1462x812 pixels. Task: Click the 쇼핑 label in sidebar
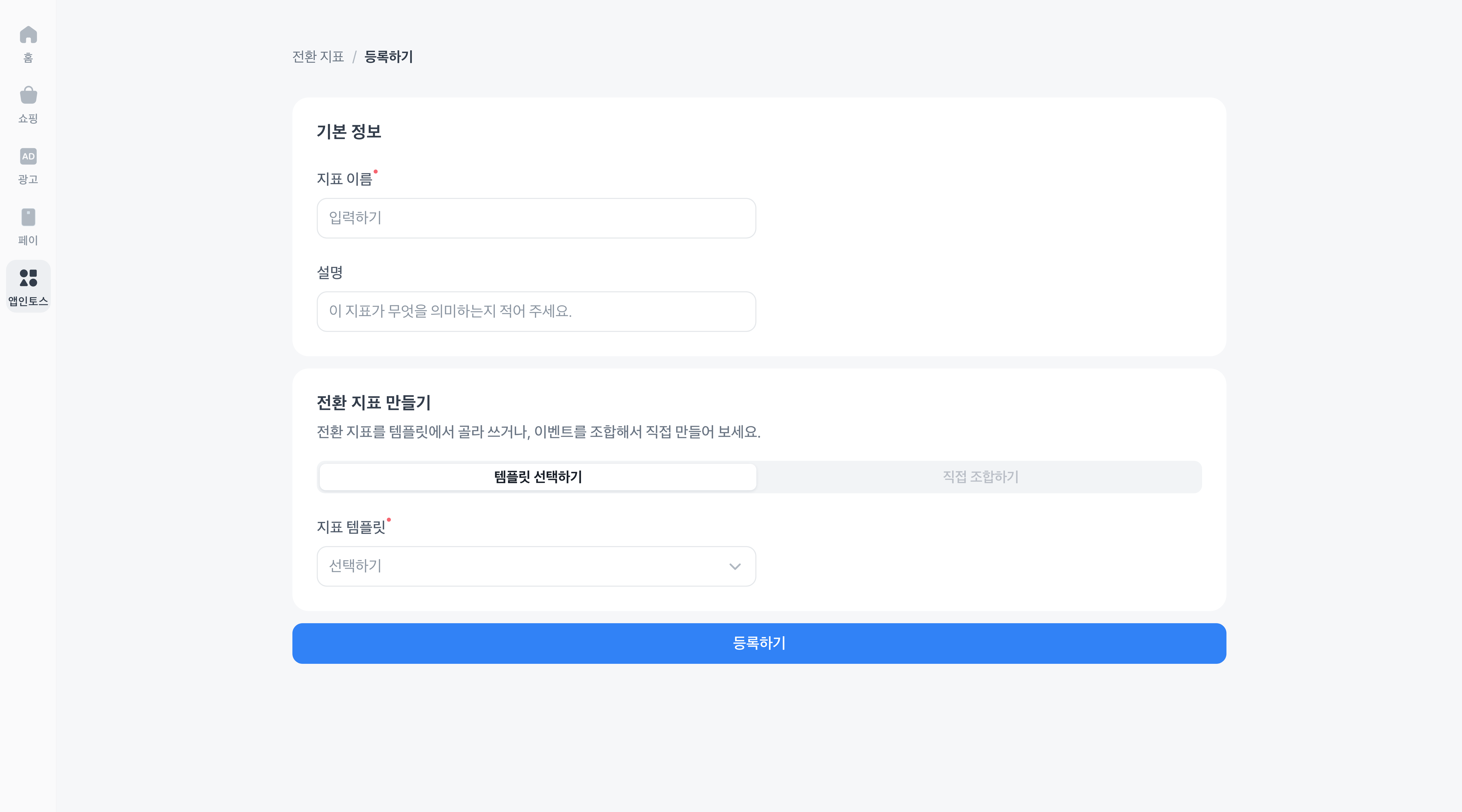(28, 119)
